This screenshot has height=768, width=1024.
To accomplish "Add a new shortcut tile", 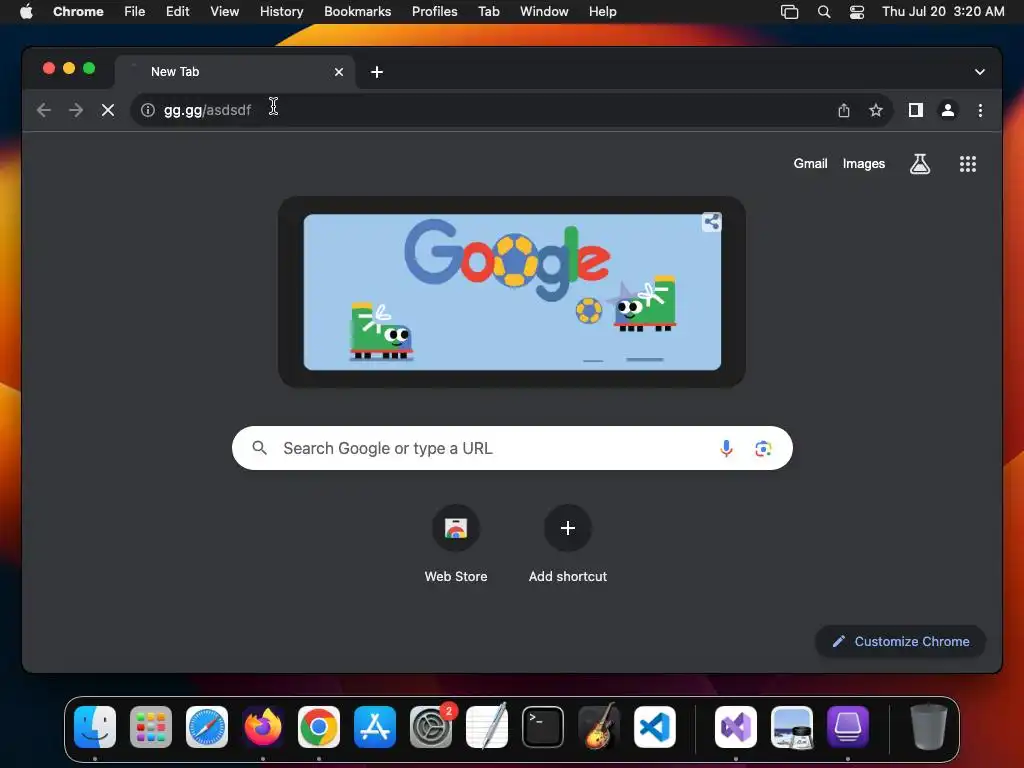I will point(568,543).
